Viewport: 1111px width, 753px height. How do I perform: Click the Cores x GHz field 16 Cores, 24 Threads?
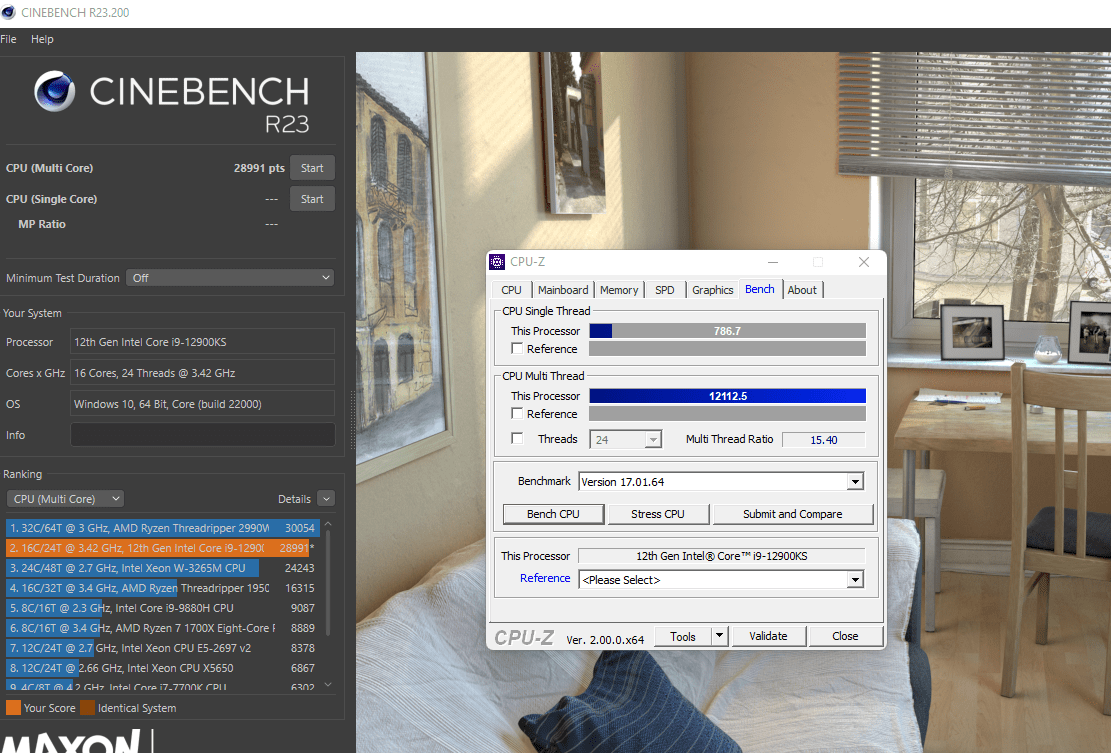point(202,373)
